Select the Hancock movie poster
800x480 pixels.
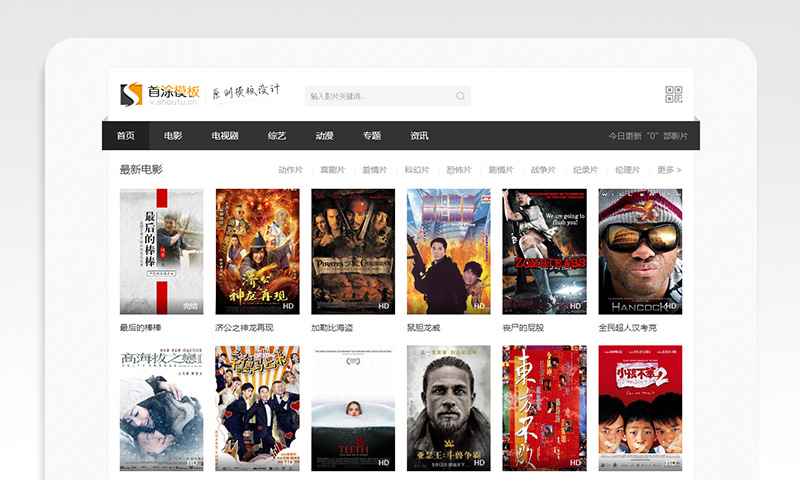point(640,251)
